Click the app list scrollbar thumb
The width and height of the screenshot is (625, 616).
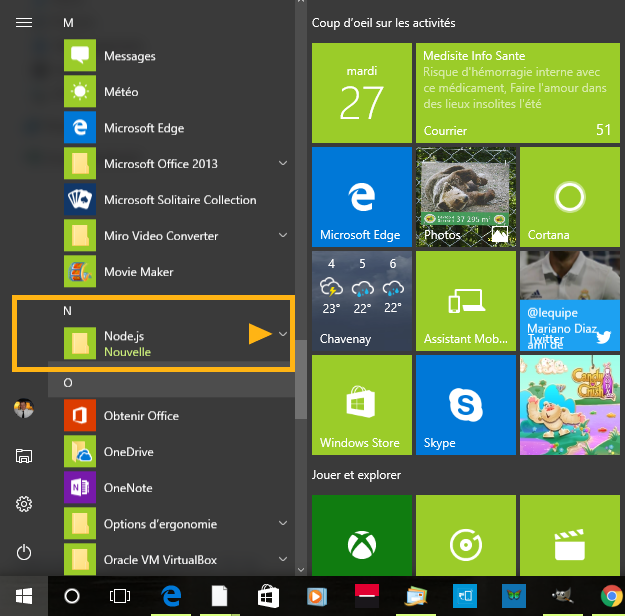301,380
